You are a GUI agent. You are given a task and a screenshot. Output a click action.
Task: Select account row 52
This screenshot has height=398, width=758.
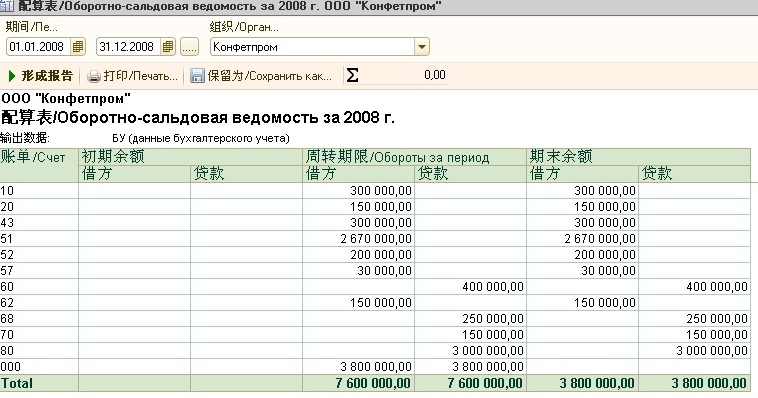[x=375, y=254]
